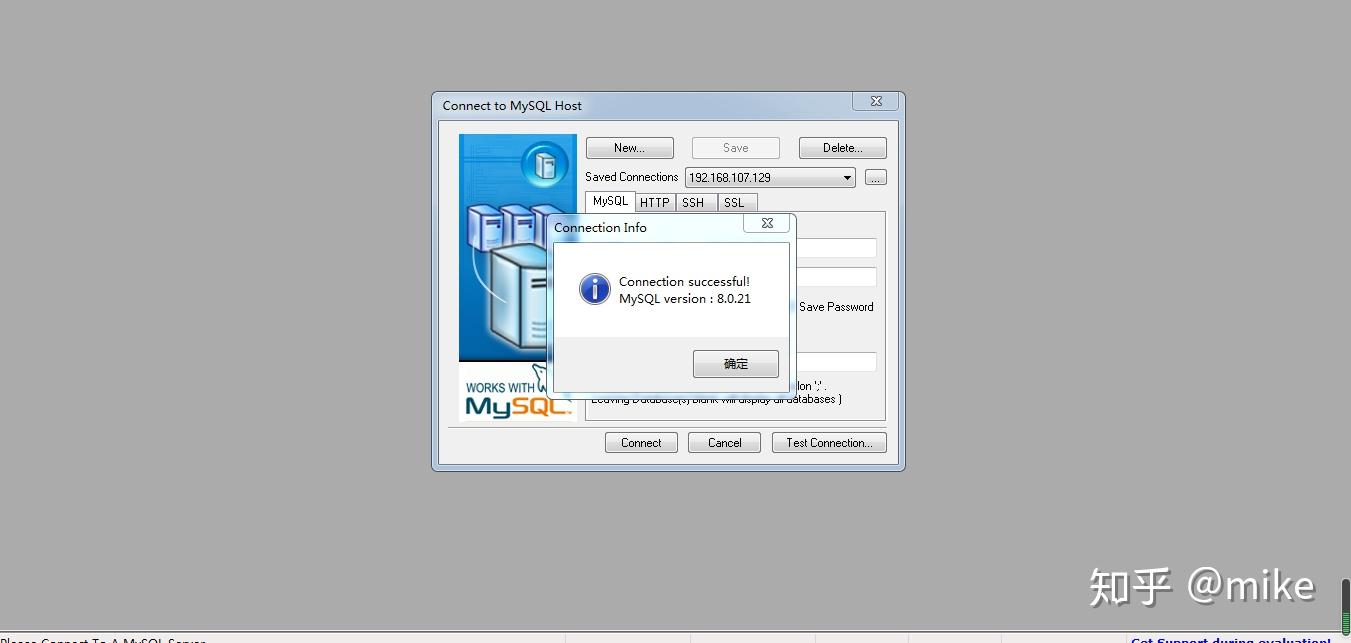Click New... in Connect to MySQL Host

pos(630,148)
